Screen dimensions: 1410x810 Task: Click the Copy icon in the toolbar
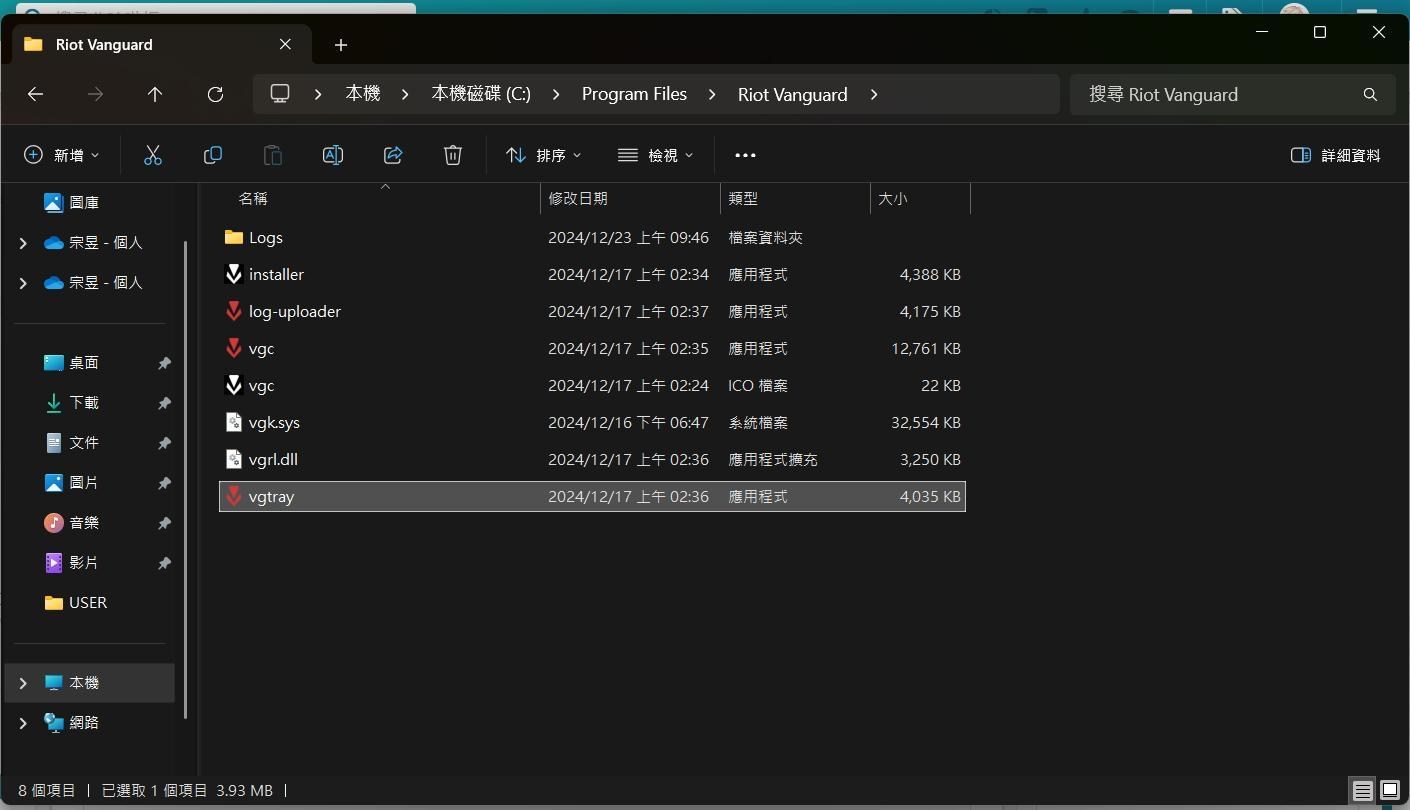point(212,155)
